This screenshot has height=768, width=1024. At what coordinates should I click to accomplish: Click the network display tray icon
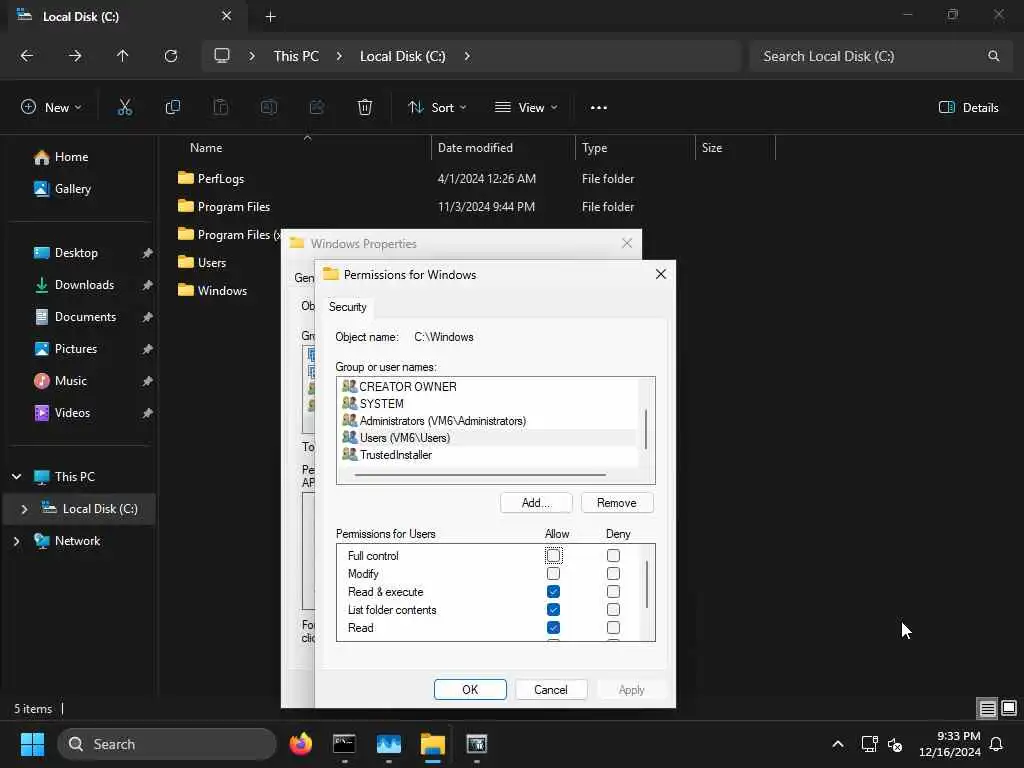coord(869,744)
